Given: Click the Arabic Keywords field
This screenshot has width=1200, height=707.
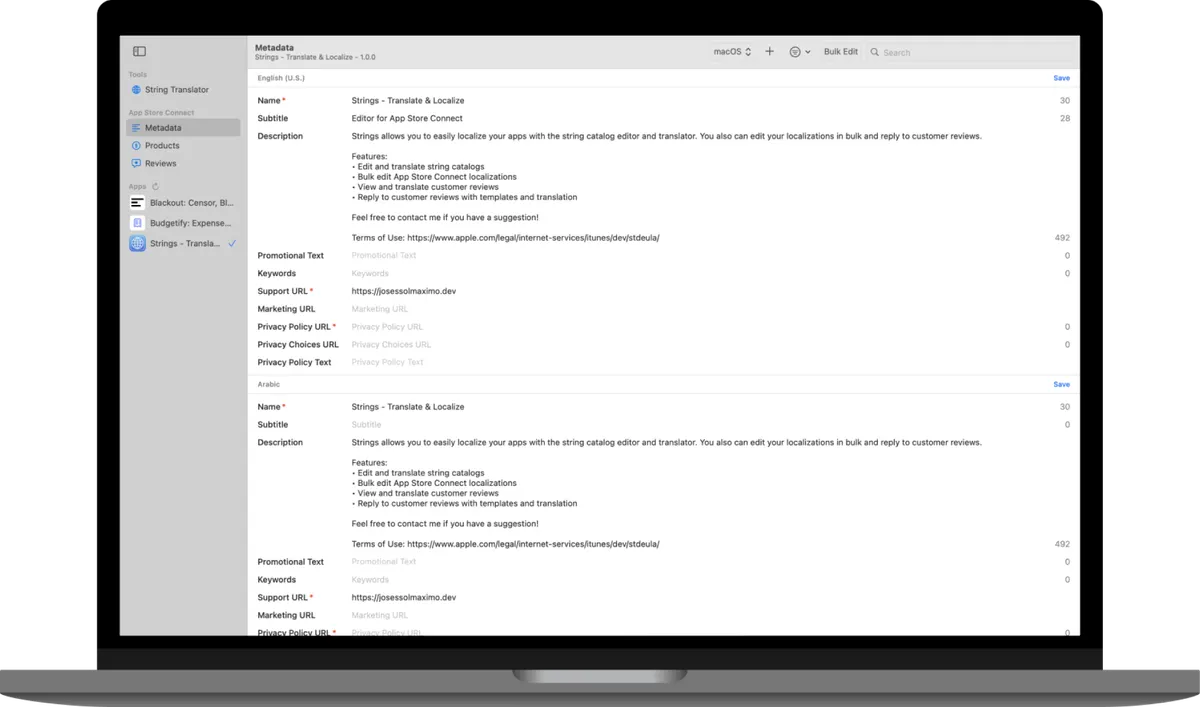Looking at the screenshot, I should point(700,580).
